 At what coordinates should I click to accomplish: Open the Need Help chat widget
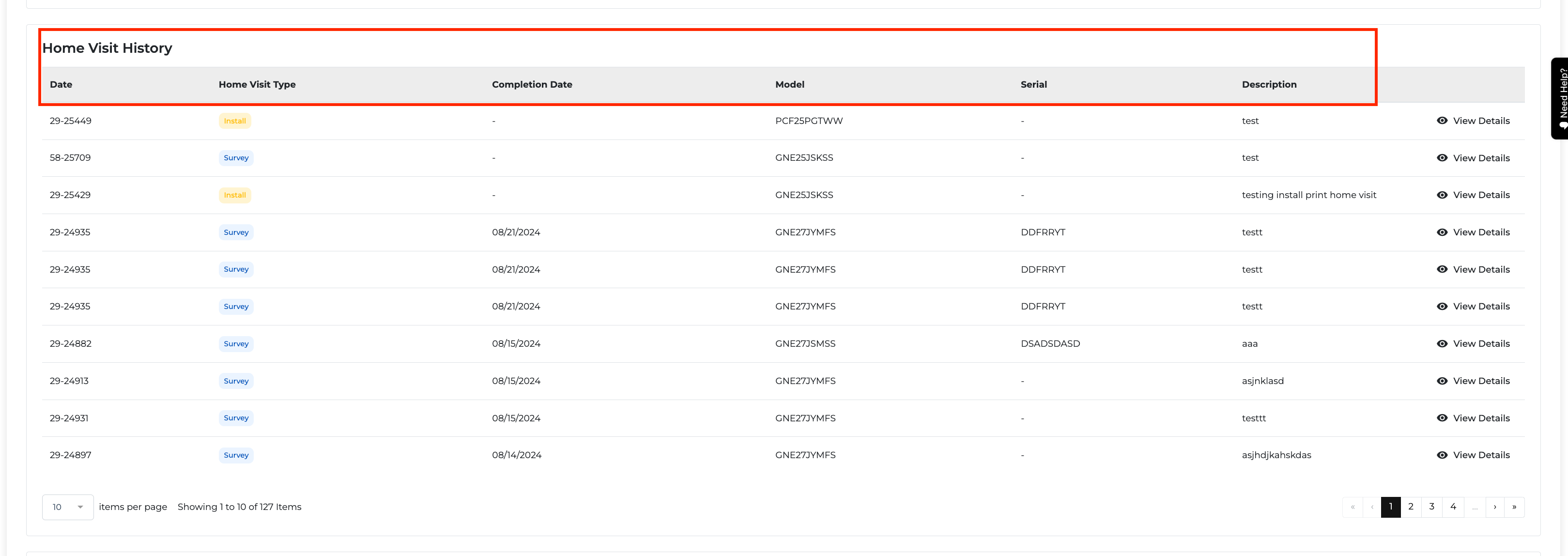point(1560,98)
